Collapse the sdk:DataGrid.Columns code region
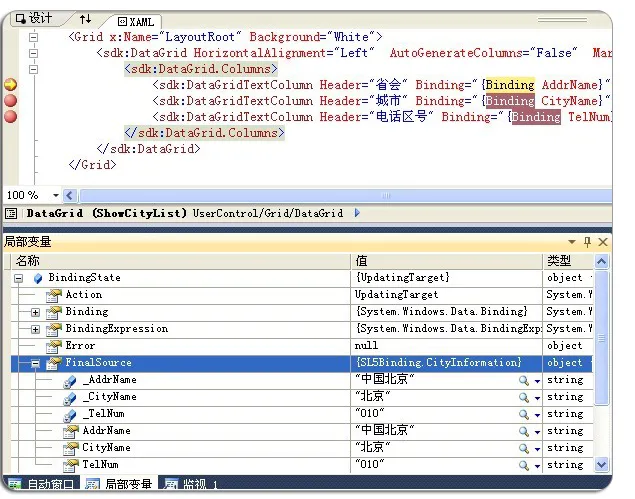 34,69
